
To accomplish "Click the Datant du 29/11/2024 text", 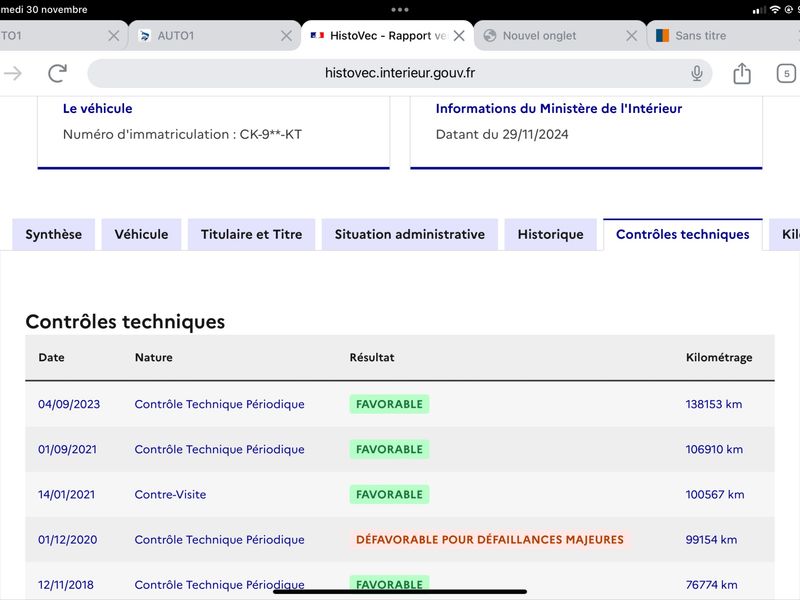I will point(502,134).
